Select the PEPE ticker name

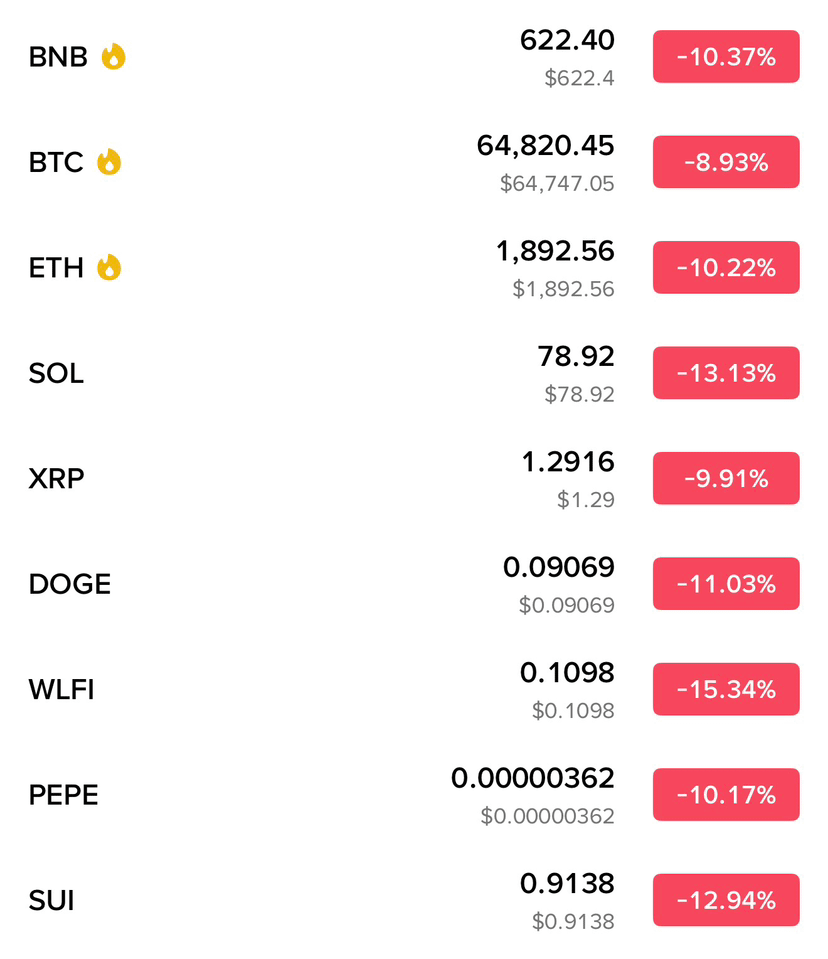(x=64, y=795)
